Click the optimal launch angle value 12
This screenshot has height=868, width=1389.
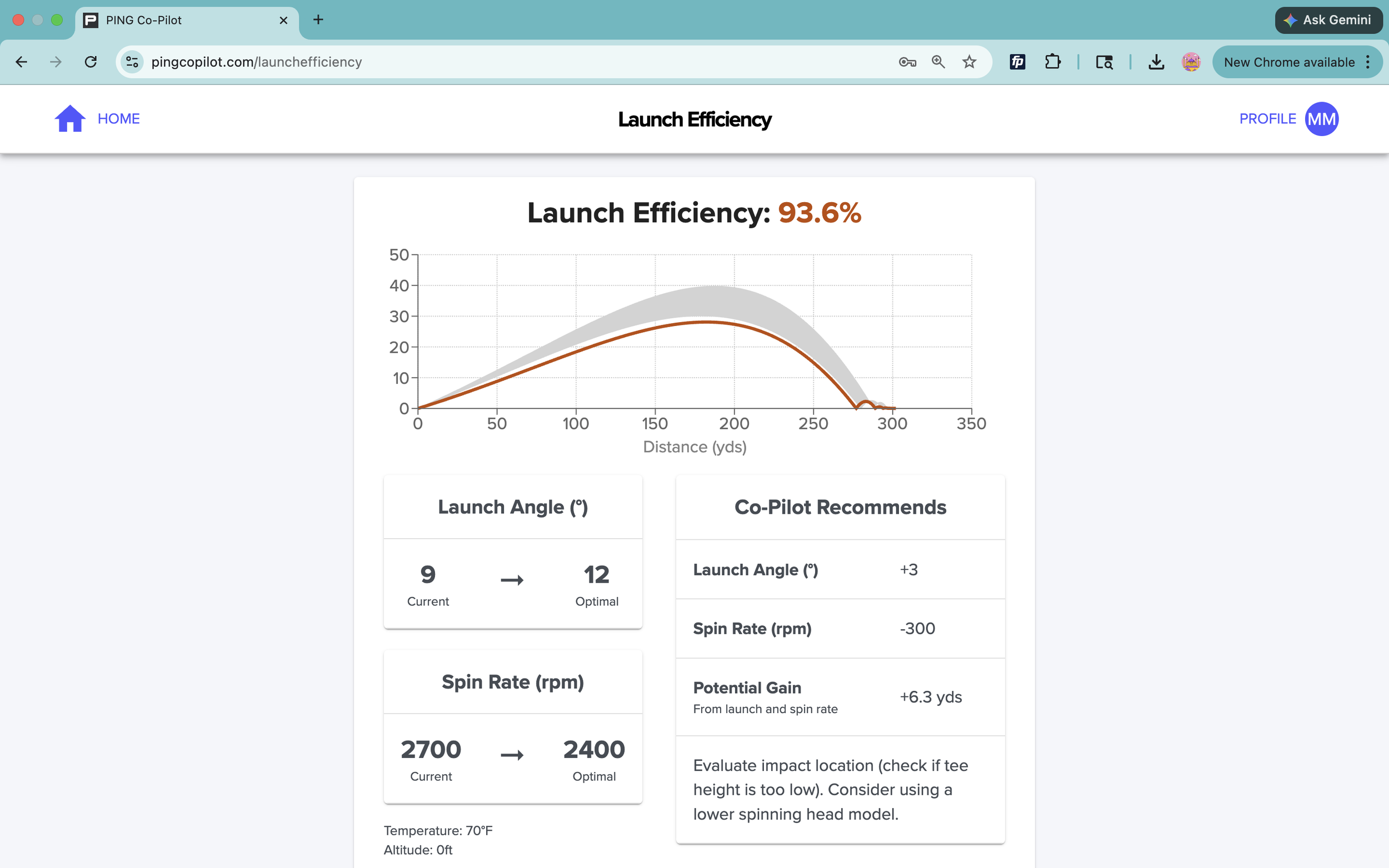coord(597,575)
